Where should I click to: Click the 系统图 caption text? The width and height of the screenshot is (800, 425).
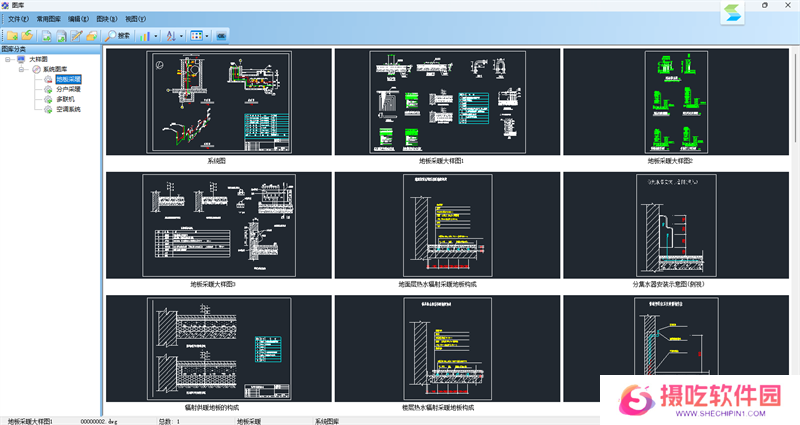pos(216,161)
